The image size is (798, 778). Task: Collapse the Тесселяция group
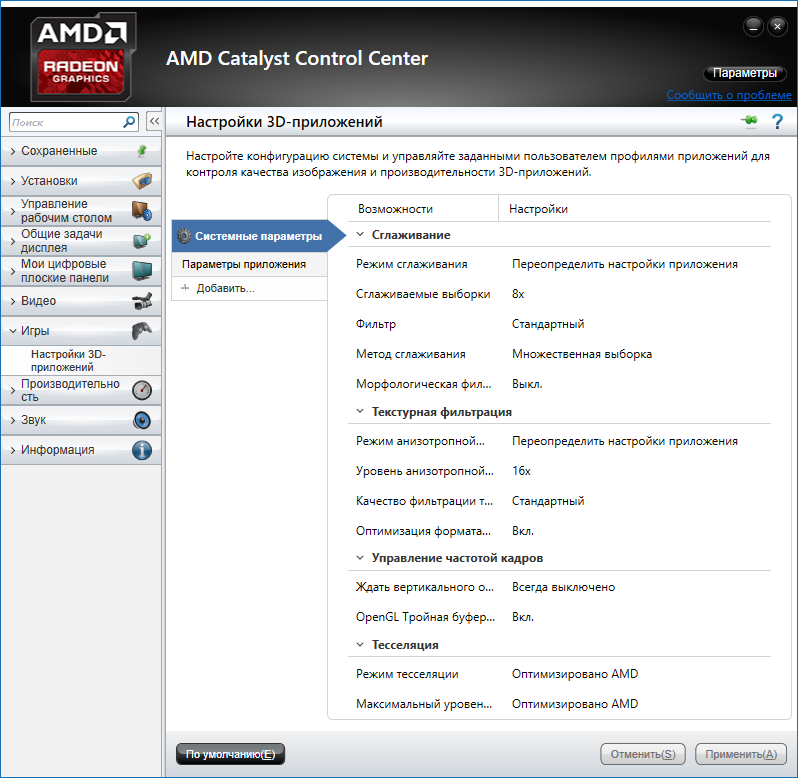point(360,645)
